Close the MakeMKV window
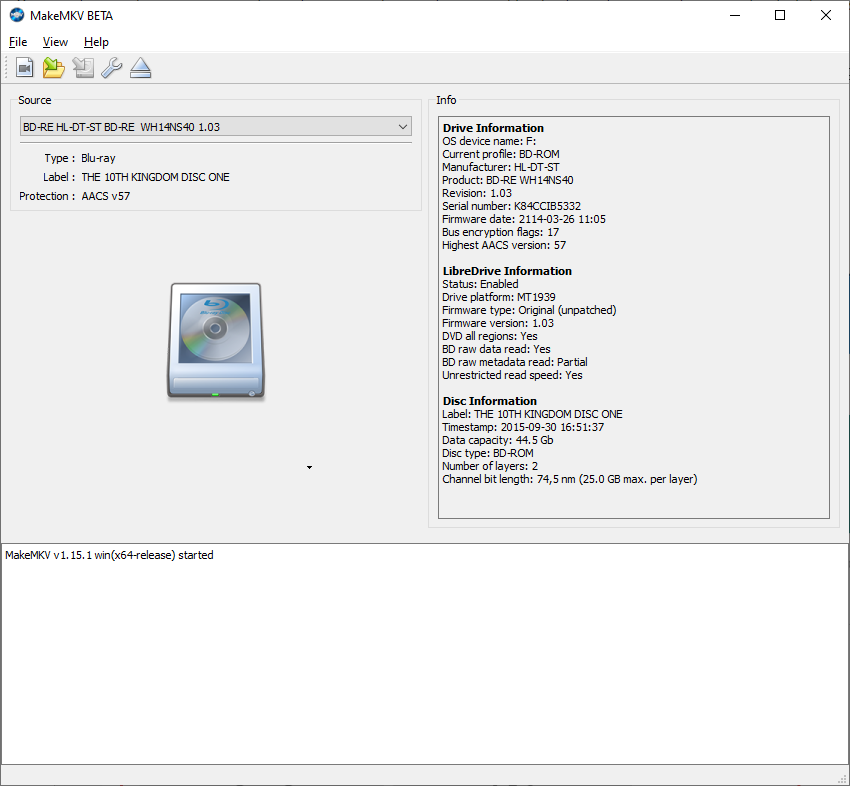This screenshot has height=786, width=850. 826,15
